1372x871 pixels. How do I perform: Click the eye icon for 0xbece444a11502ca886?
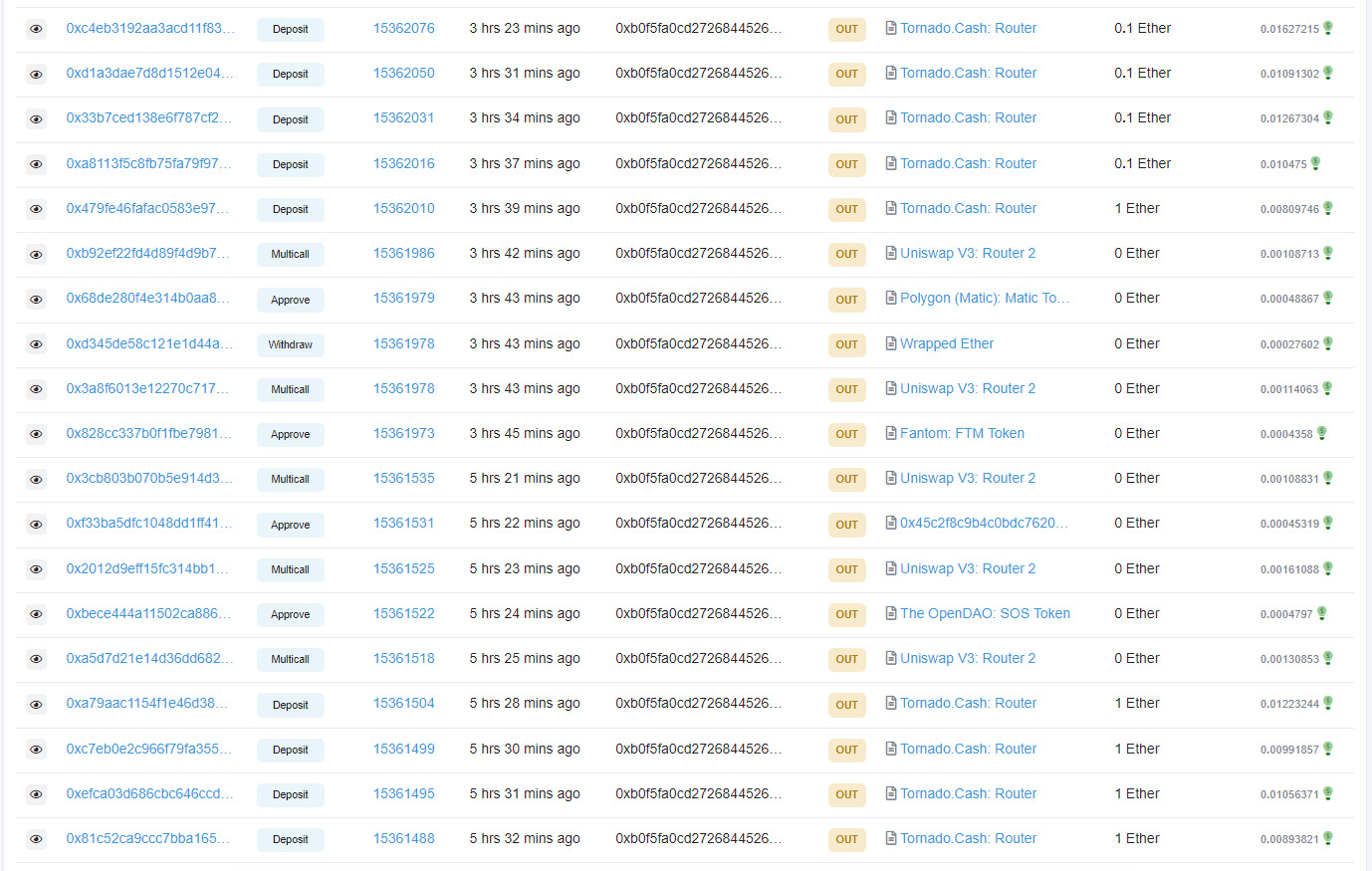point(36,614)
